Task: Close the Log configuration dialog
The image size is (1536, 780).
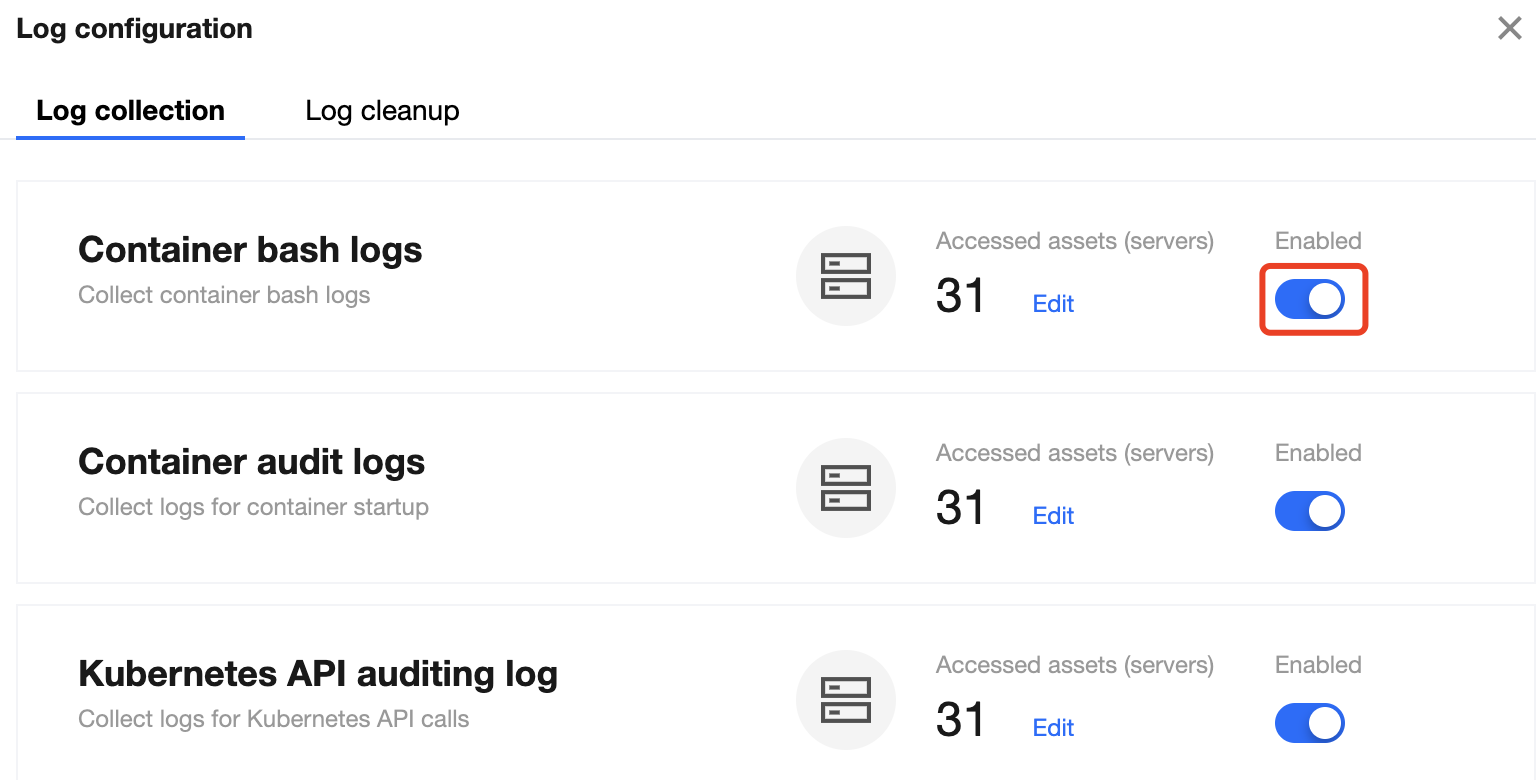Action: click(x=1509, y=28)
